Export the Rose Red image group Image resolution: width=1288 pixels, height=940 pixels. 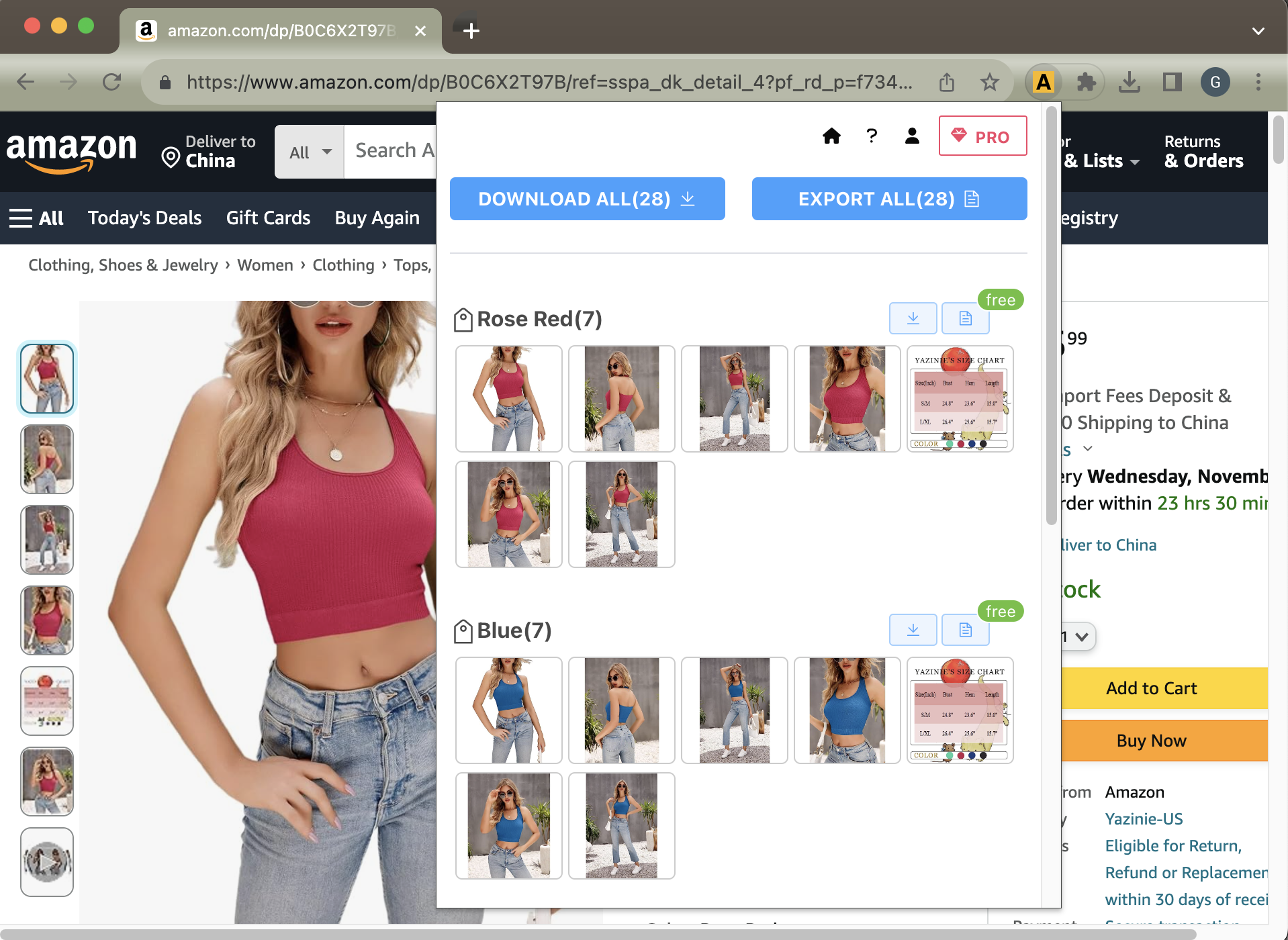pyautogui.click(x=965, y=318)
